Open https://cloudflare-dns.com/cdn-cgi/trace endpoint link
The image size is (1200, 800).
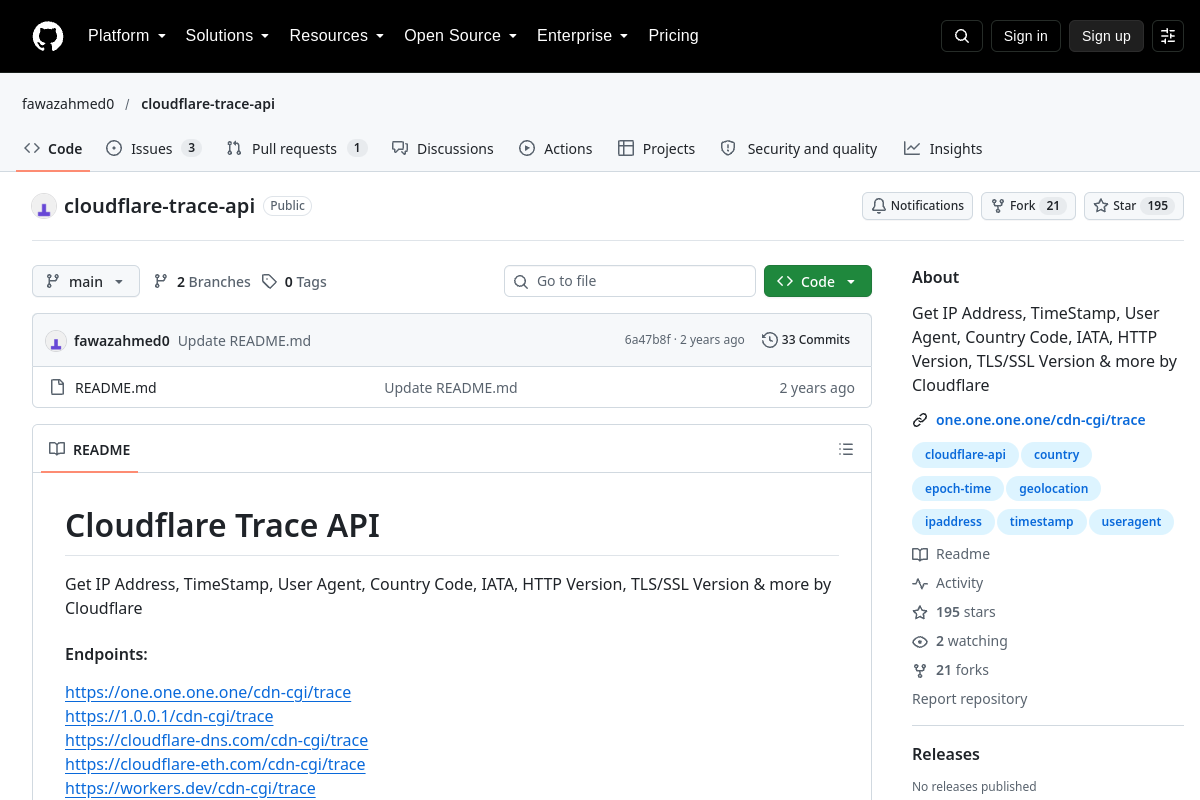coord(216,740)
